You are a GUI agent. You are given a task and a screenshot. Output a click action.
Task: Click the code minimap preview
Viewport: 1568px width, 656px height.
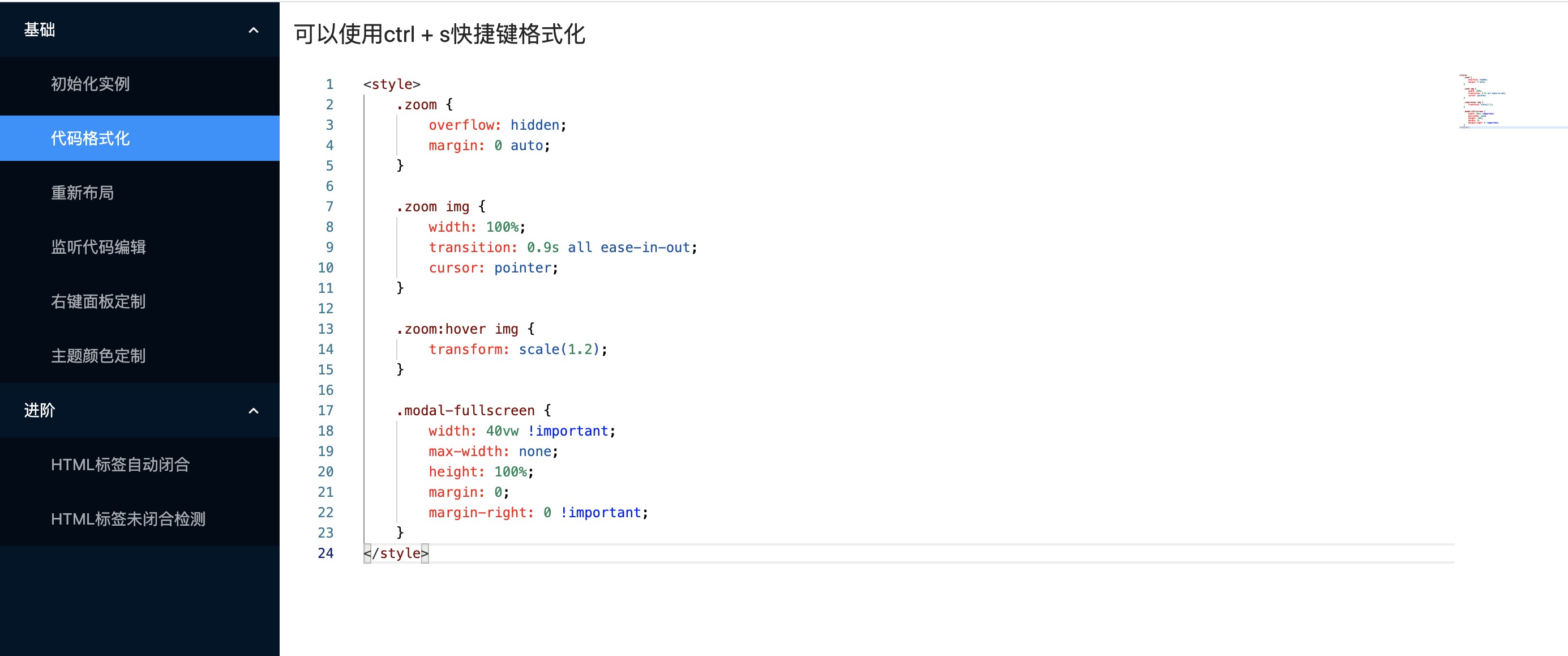click(1482, 101)
